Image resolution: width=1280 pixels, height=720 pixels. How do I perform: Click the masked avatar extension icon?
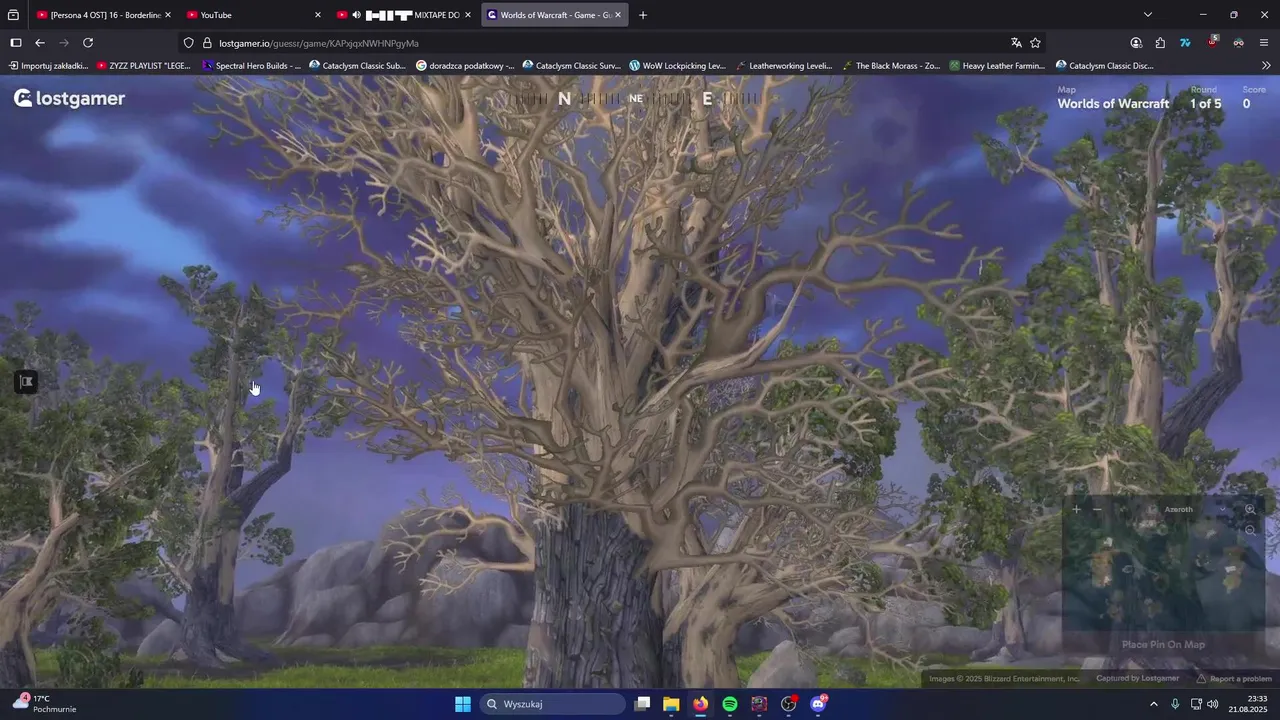(1238, 43)
